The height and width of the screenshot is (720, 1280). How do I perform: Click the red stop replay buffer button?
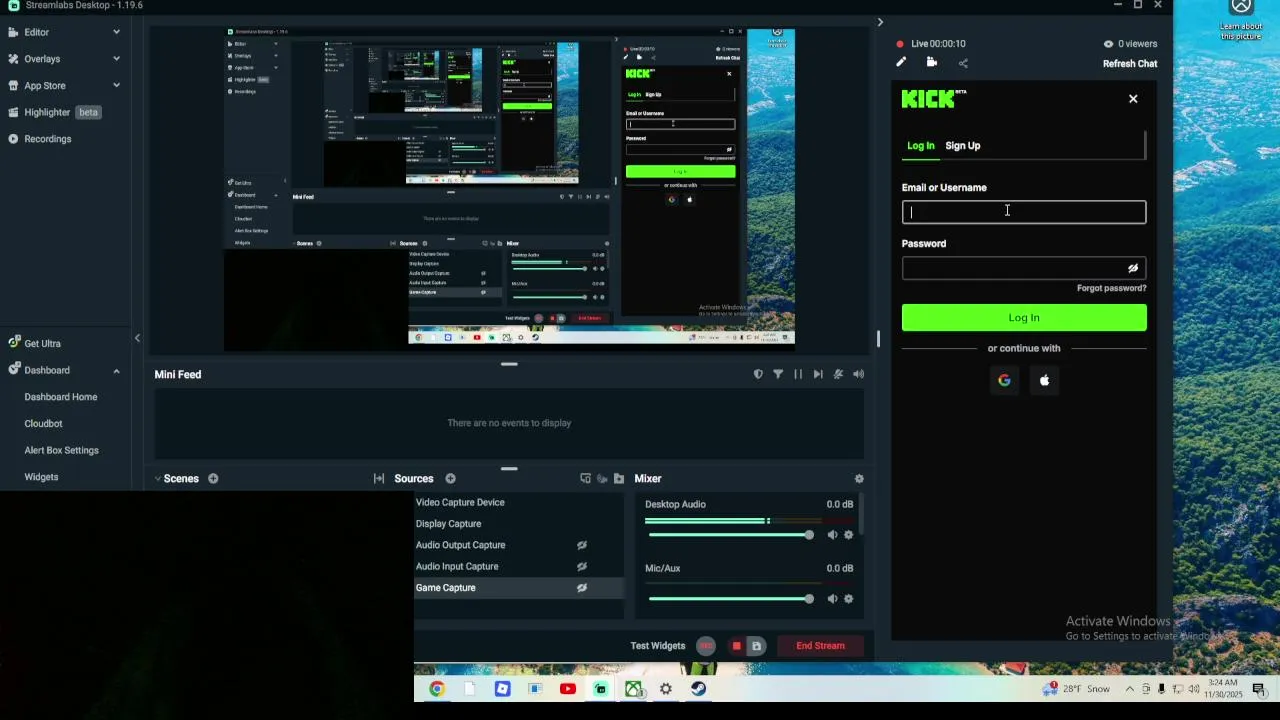[737, 646]
